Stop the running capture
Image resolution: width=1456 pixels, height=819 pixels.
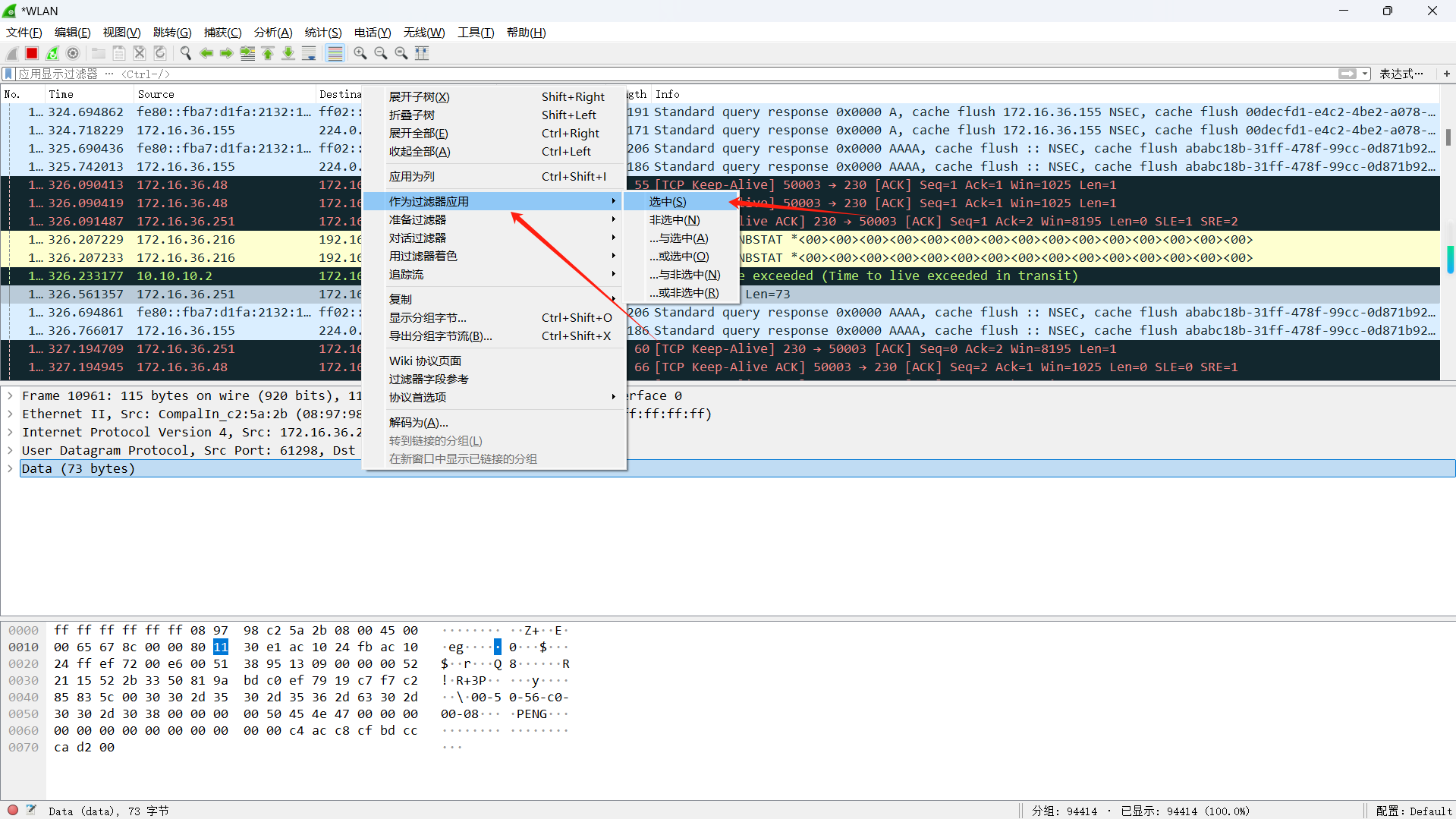point(32,53)
